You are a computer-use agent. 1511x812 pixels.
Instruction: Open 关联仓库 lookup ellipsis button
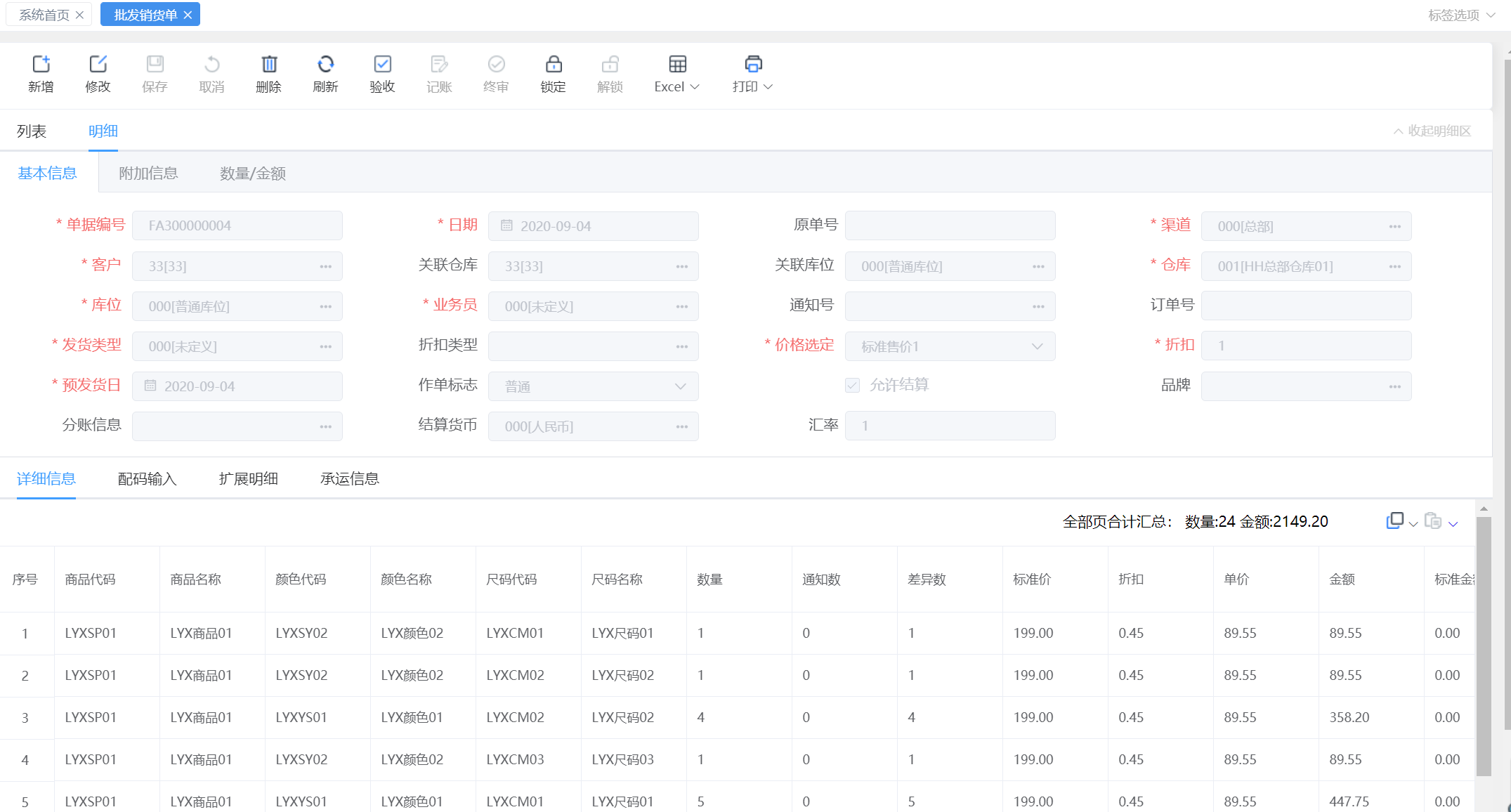(682, 266)
